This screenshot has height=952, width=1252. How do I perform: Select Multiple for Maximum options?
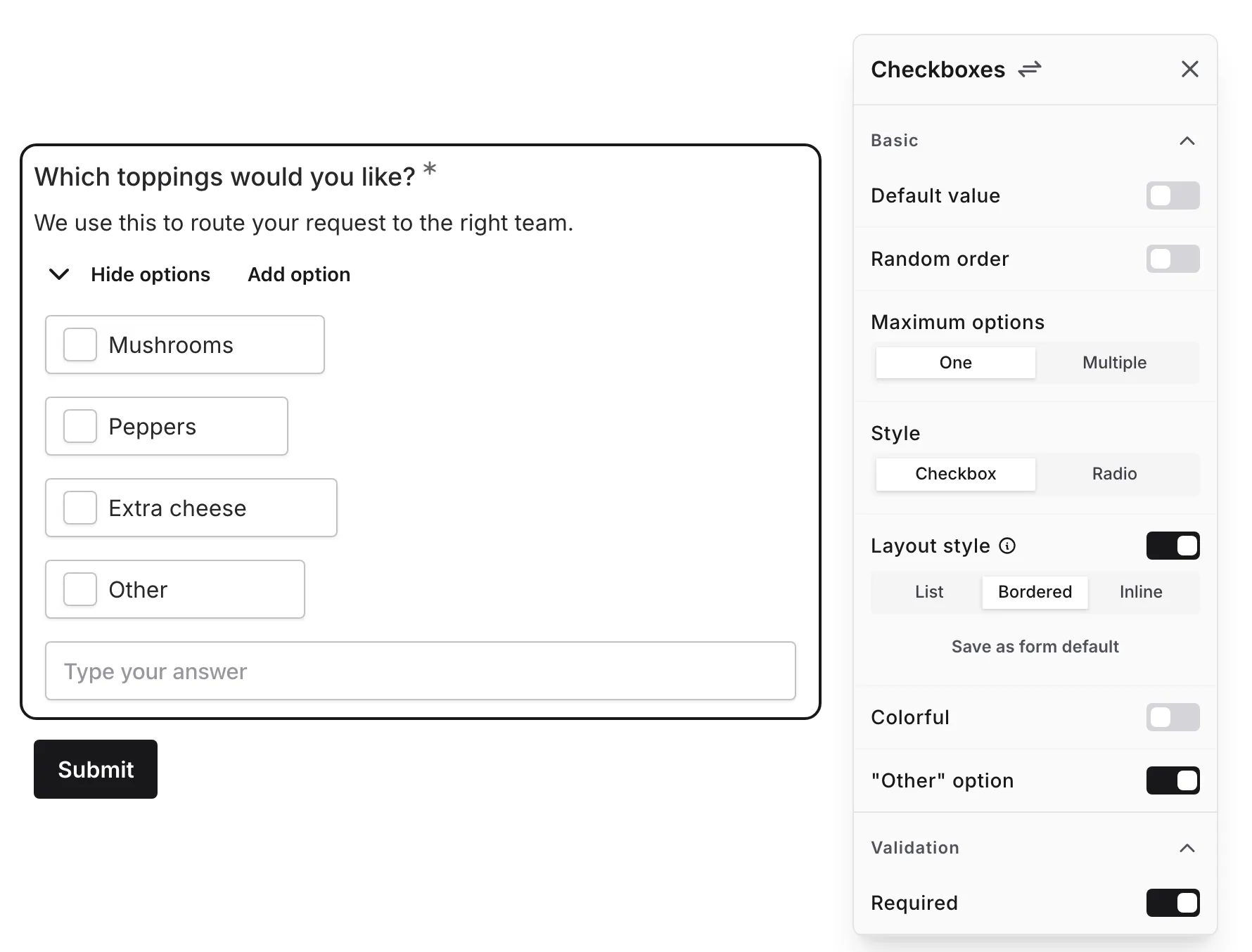(x=1115, y=363)
